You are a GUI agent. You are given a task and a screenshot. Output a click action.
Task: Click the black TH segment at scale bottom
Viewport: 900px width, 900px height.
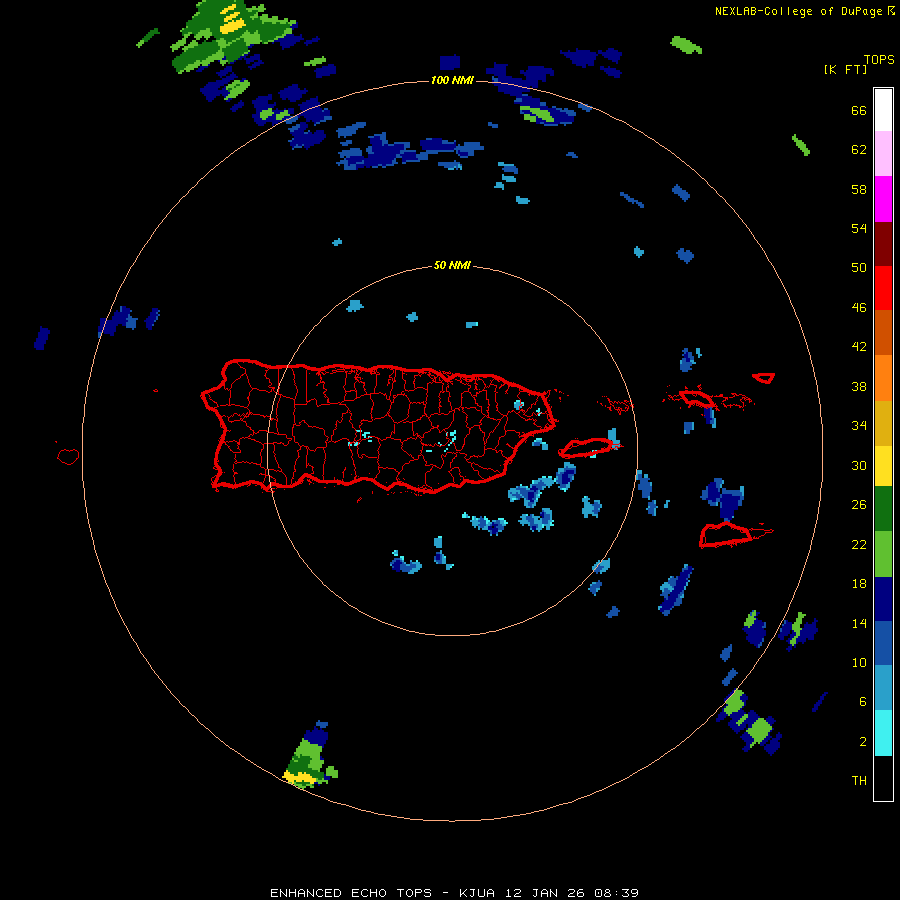click(883, 778)
